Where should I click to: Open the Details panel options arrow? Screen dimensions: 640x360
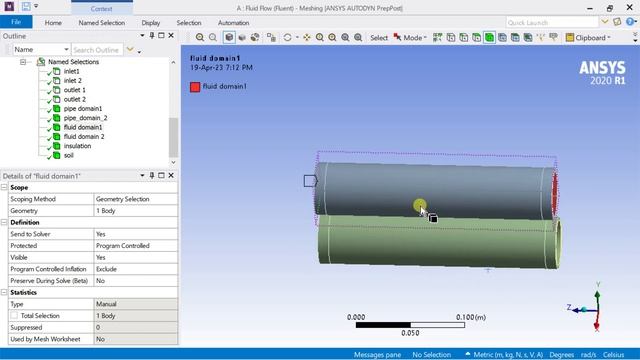tap(142, 175)
